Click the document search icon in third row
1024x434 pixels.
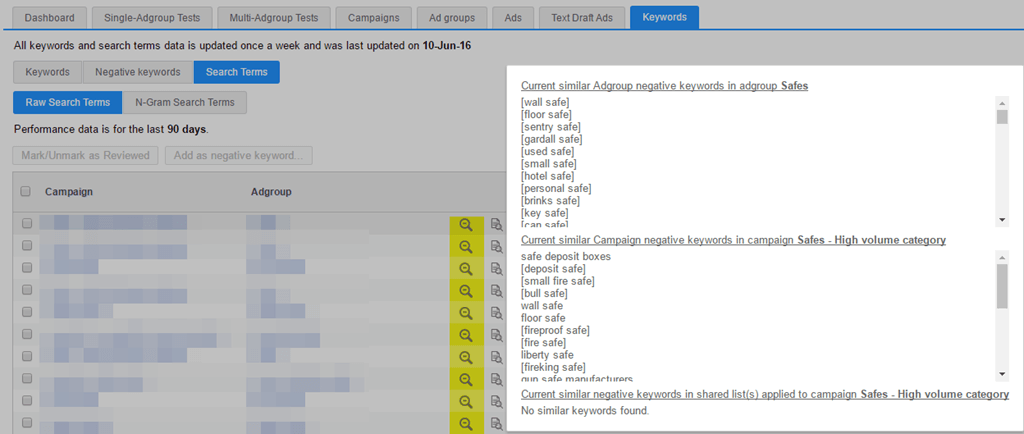(x=496, y=269)
